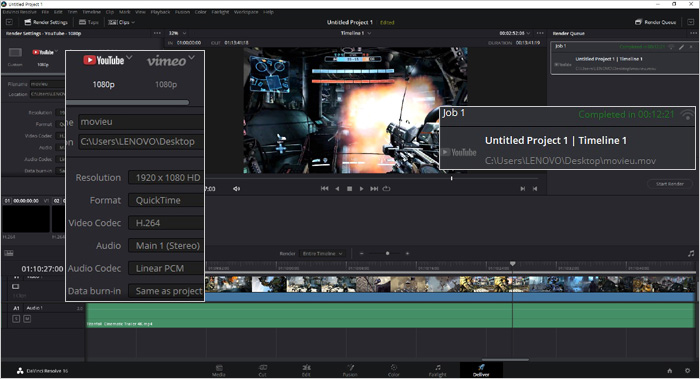Open the Color page icon
Viewport: 700px width, 379px height.
pyautogui.click(x=394, y=370)
